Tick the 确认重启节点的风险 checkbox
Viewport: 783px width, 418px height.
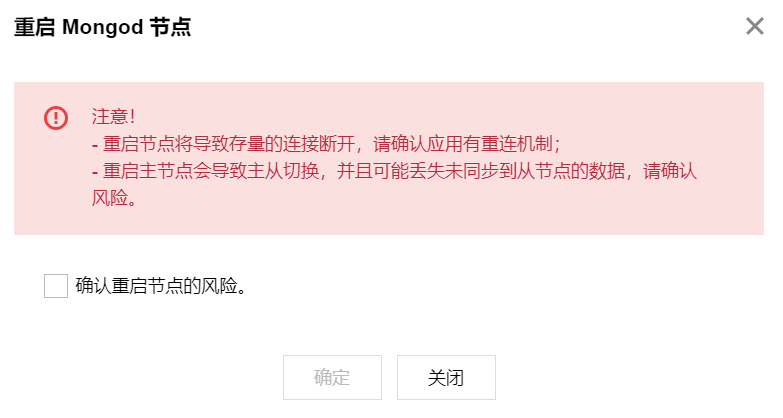click(x=56, y=286)
